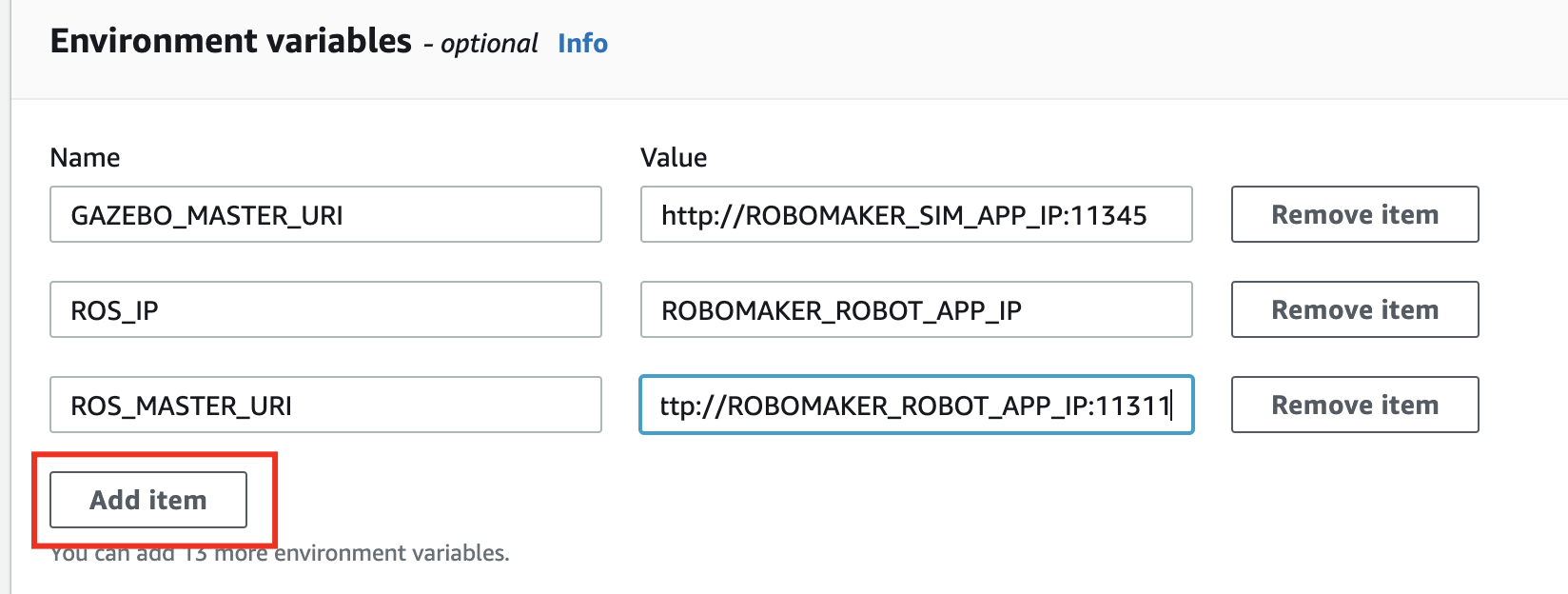Click the value field containing ROBOMAKER_SIM_APP_IP:11345
This screenshot has width=1568, height=594.
[x=915, y=214]
